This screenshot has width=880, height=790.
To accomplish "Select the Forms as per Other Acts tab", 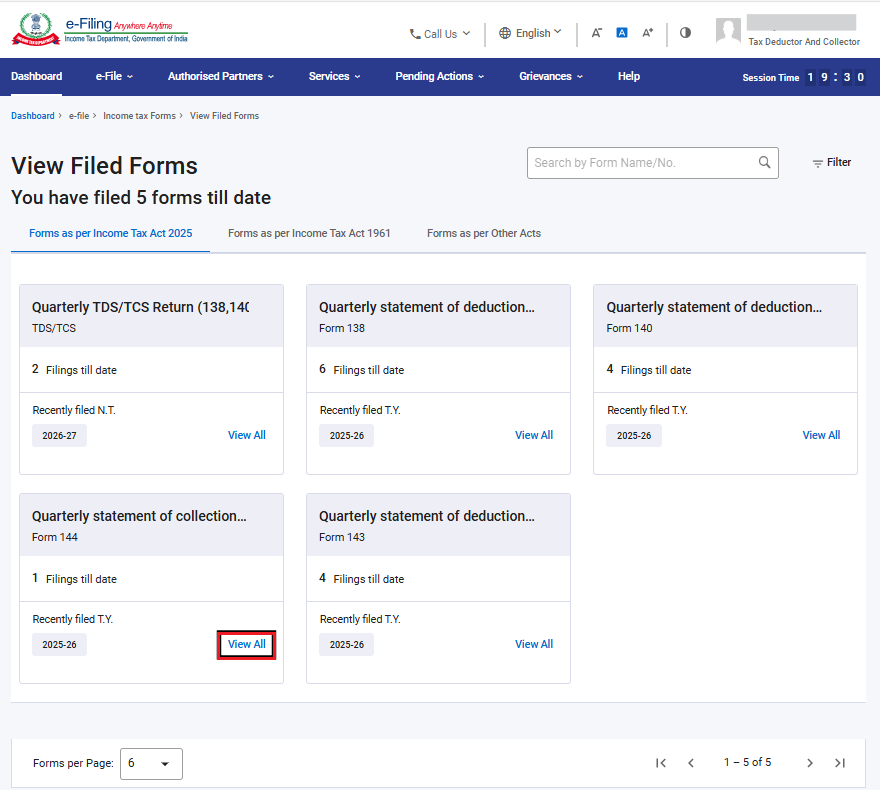I will coord(484,233).
